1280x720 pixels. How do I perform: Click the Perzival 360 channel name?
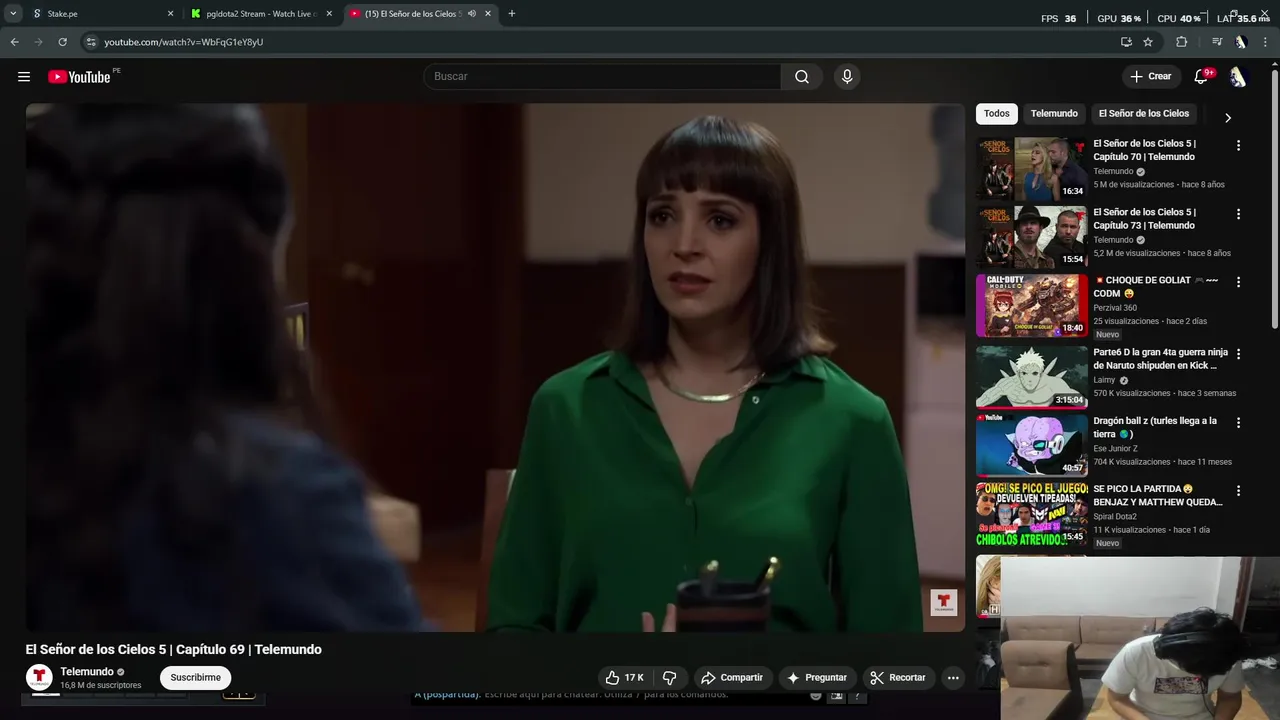tap(1115, 308)
